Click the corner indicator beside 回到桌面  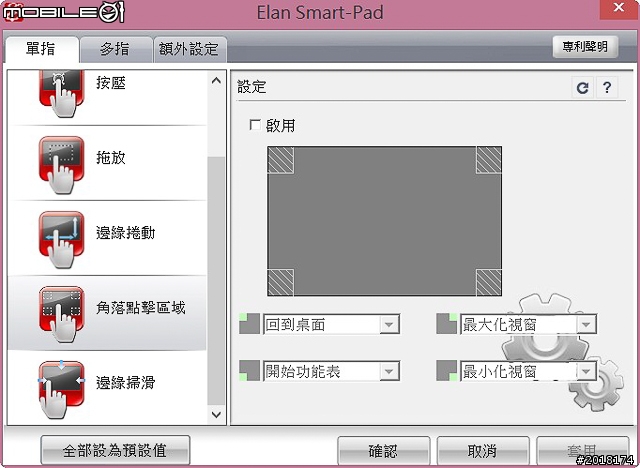pyautogui.click(x=250, y=324)
